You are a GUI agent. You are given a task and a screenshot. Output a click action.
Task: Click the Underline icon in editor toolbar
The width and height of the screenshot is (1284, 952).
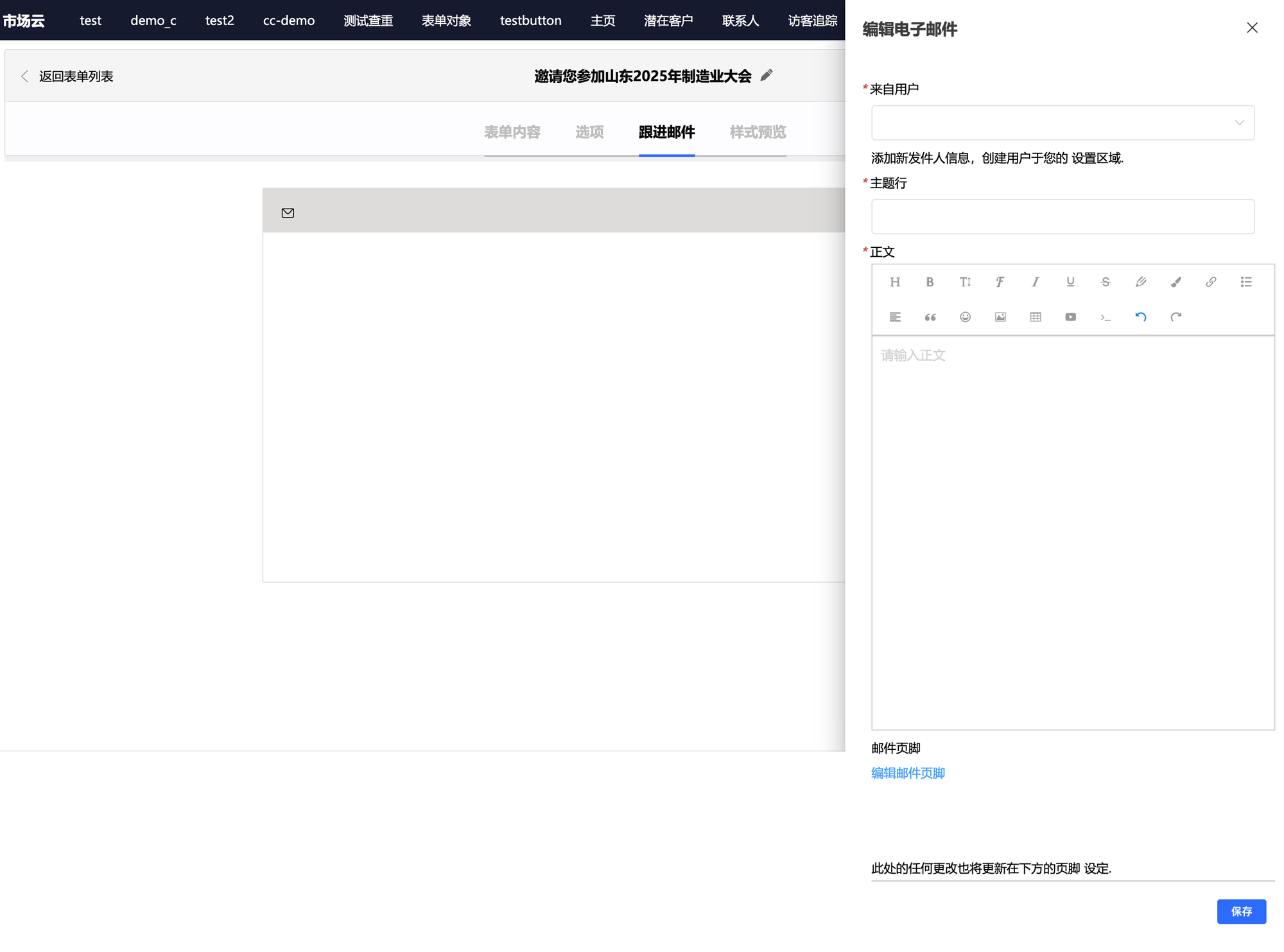click(x=1070, y=282)
